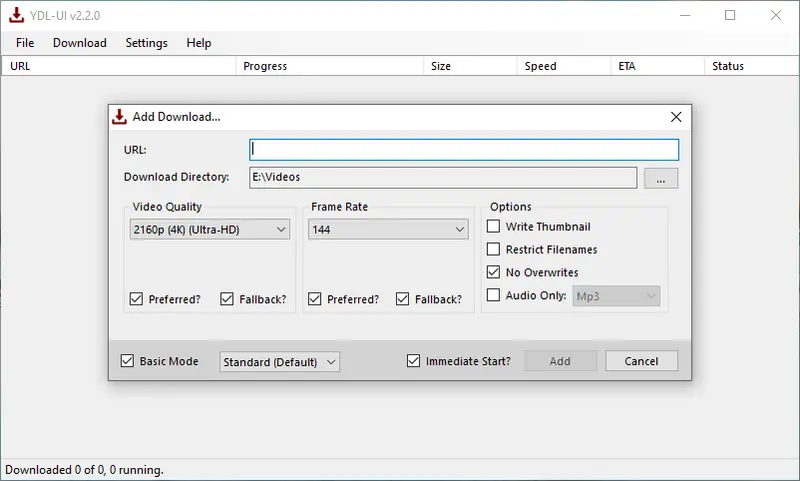Uncheck Video Quality Fallback checkbox
The width and height of the screenshot is (800, 481).
click(x=227, y=299)
